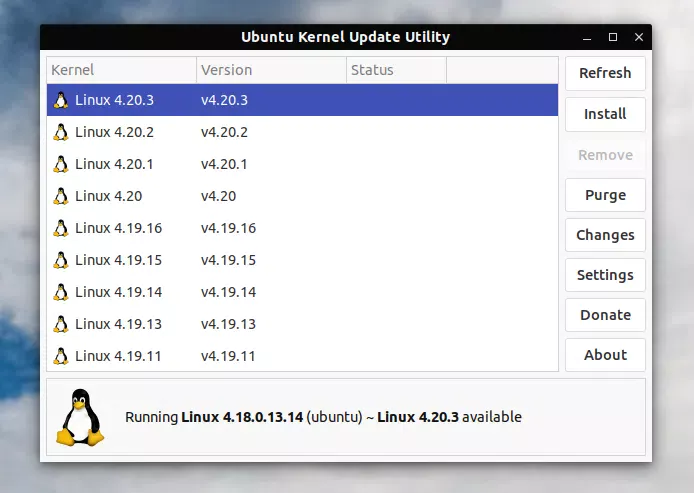This screenshot has height=493, width=694.
Task: Click the Tux icon beside Linux 4.19.16
Action: [61, 228]
